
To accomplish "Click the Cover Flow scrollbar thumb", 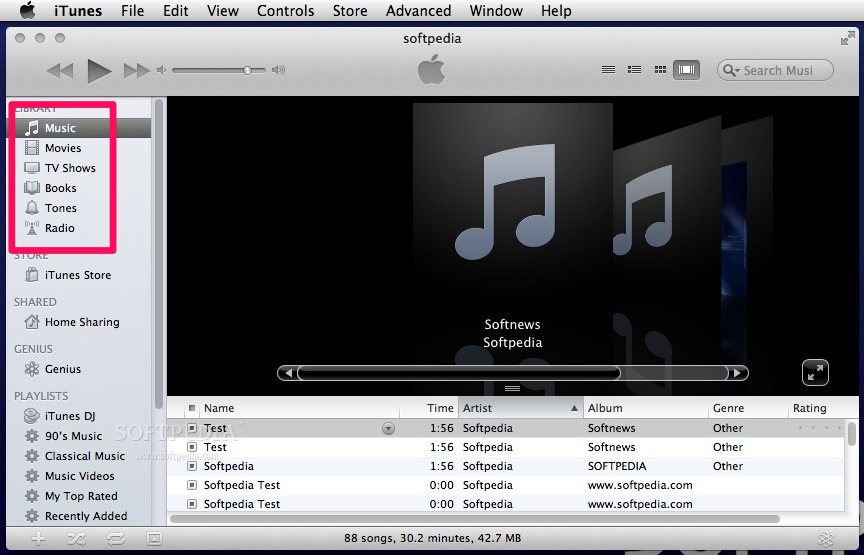I will coord(458,373).
